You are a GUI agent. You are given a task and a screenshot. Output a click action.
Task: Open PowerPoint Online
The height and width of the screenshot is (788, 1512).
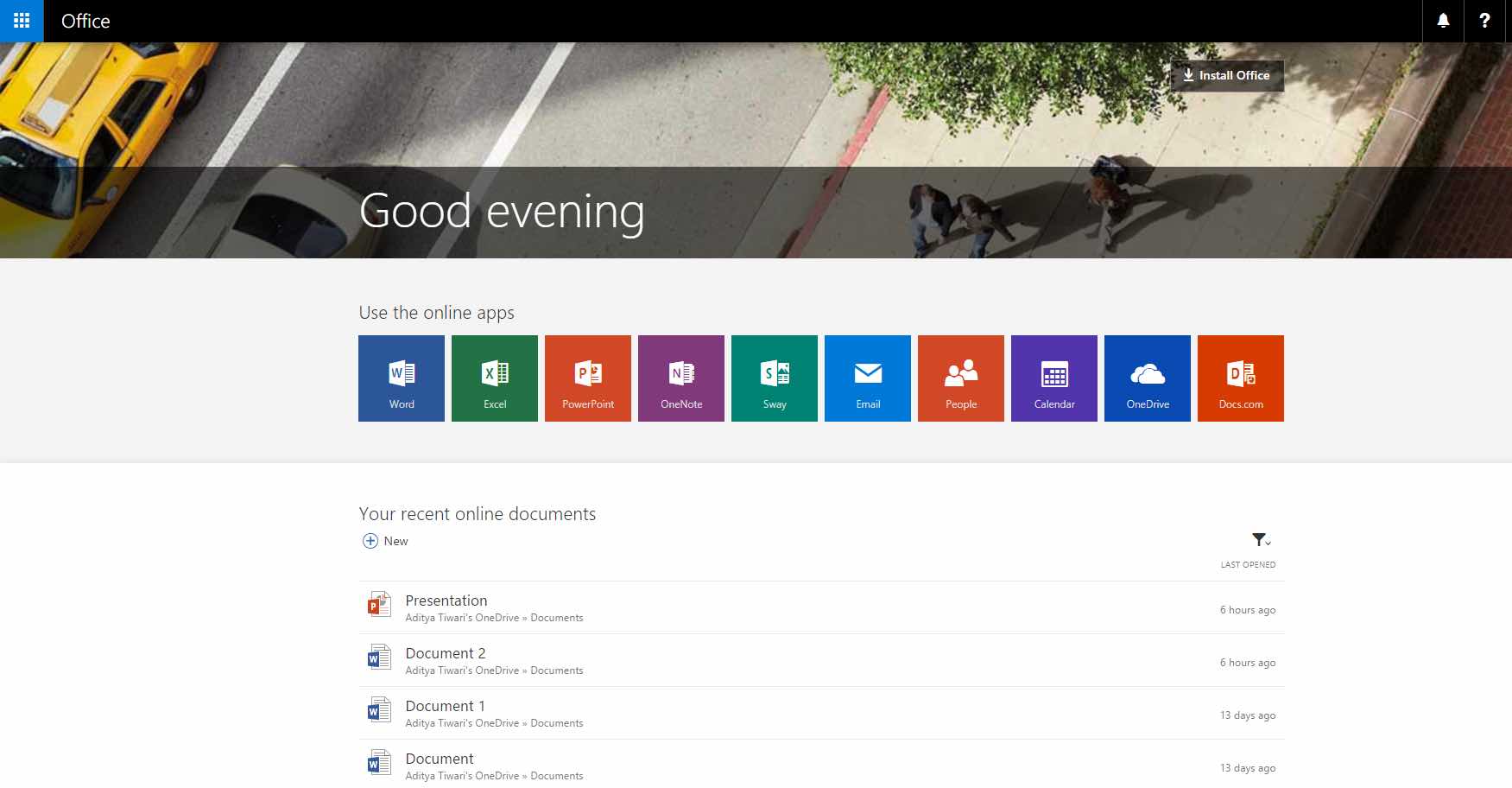tap(587, 378)
